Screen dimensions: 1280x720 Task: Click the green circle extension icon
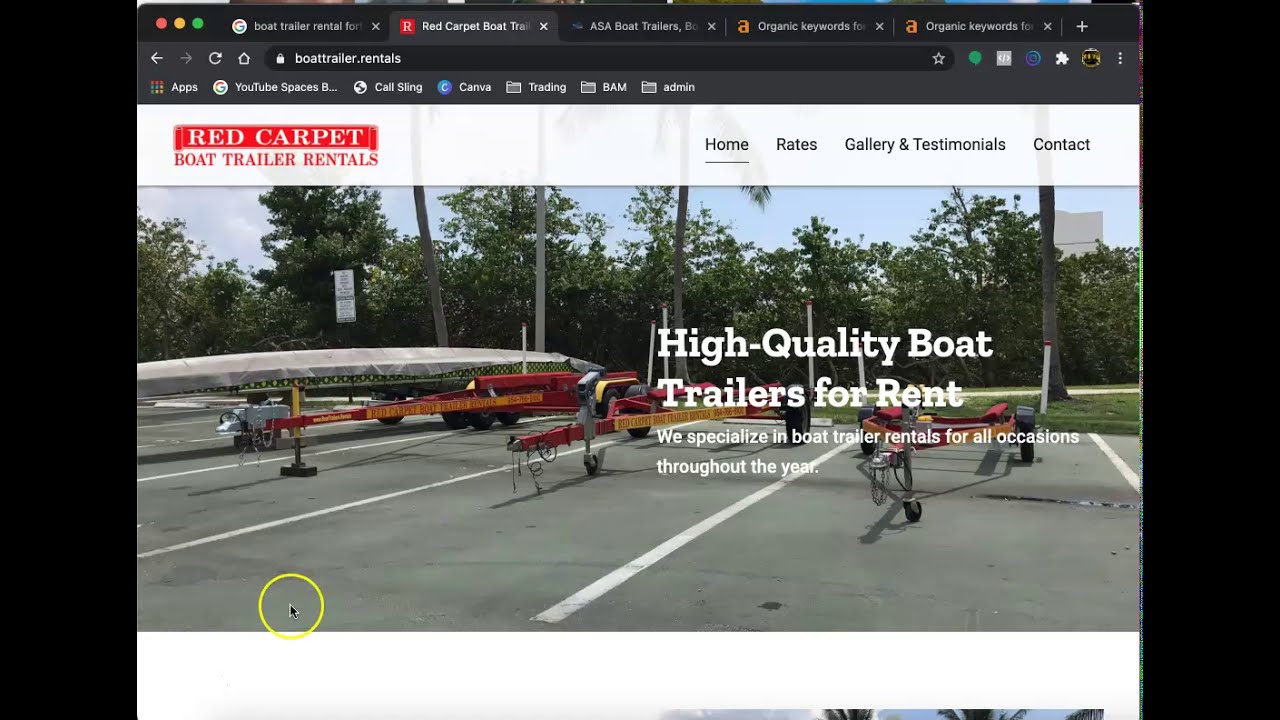[x=975, y=58]
